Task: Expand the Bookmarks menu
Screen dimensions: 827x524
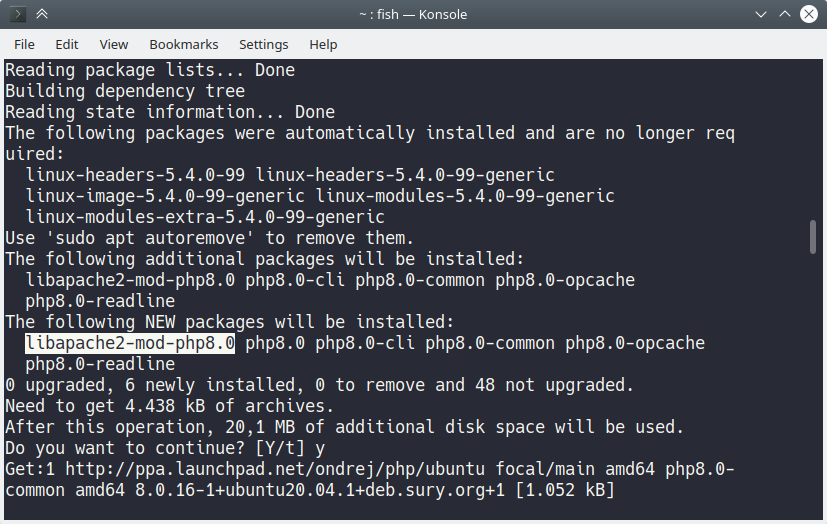Action: click(x=184, y=44)
